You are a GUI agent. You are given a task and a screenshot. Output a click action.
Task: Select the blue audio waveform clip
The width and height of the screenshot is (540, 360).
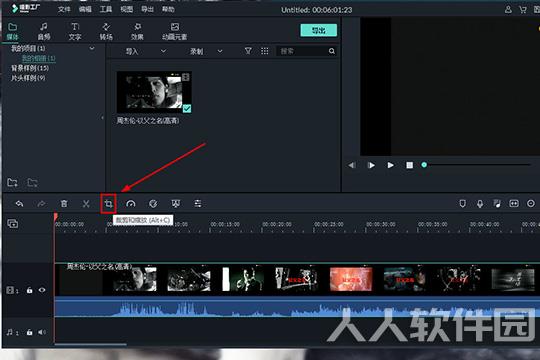coord(297,307)
